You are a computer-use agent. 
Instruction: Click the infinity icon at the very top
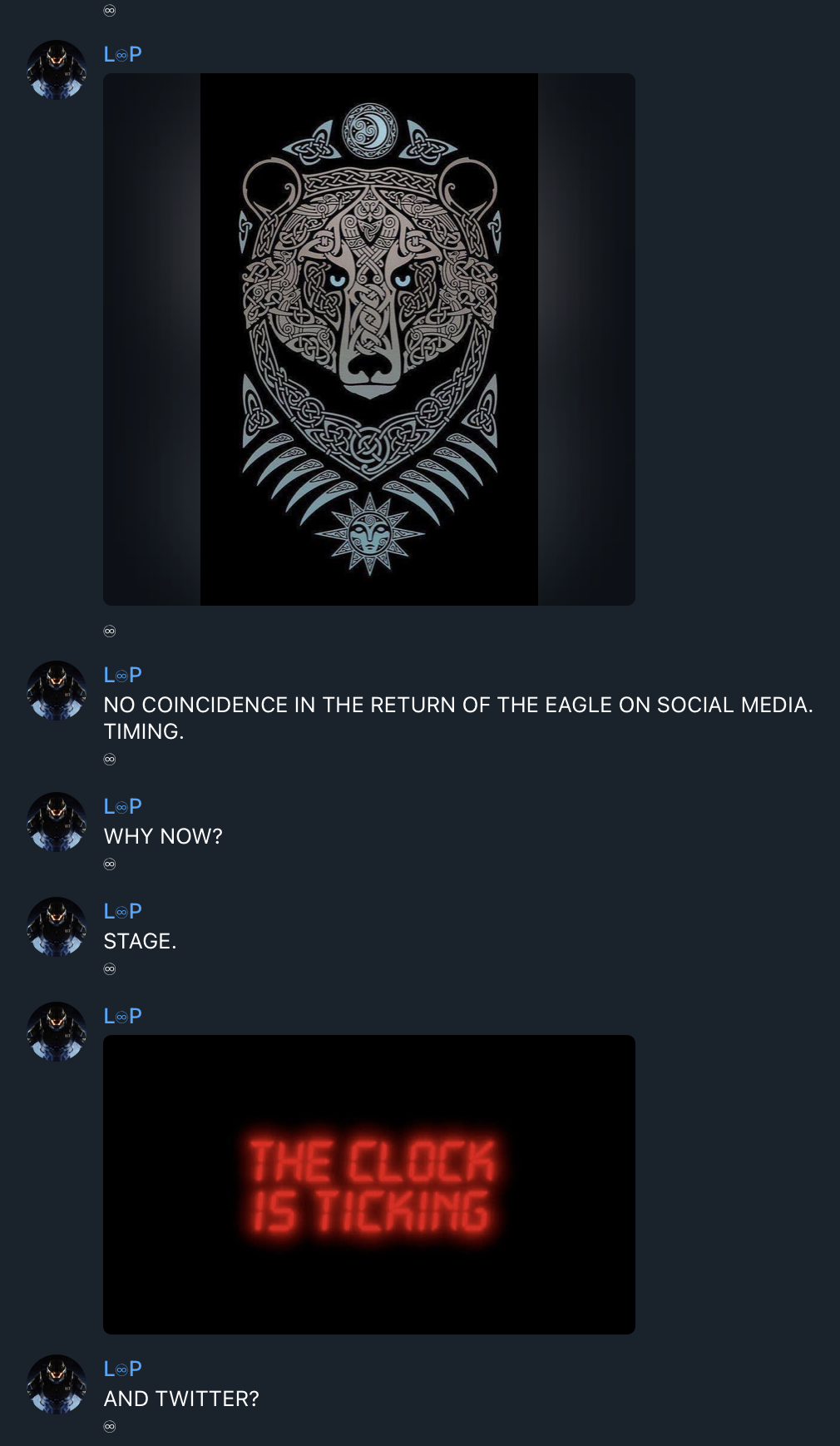(x=110, y=11)
